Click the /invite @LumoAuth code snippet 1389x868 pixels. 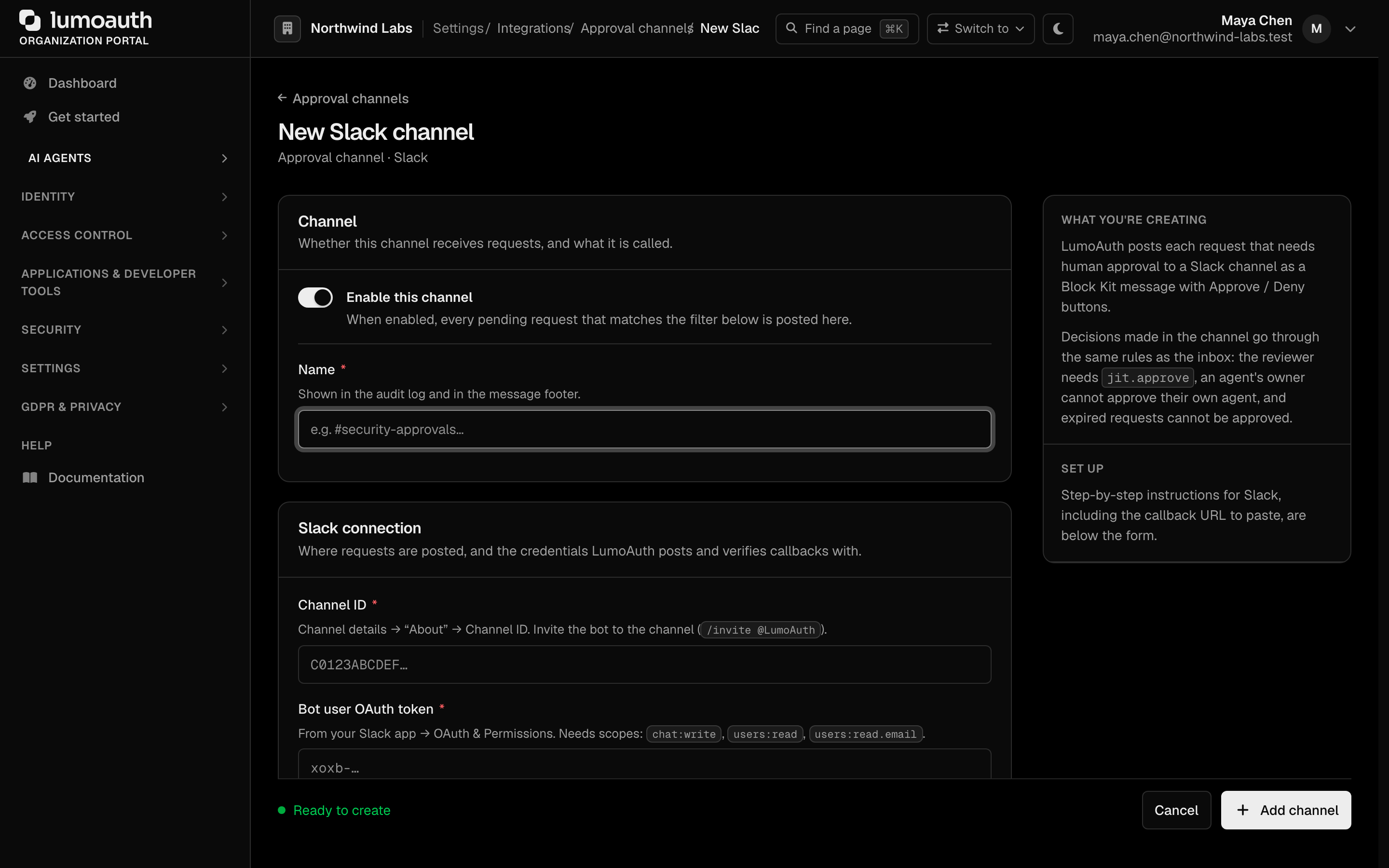point(761,630)
